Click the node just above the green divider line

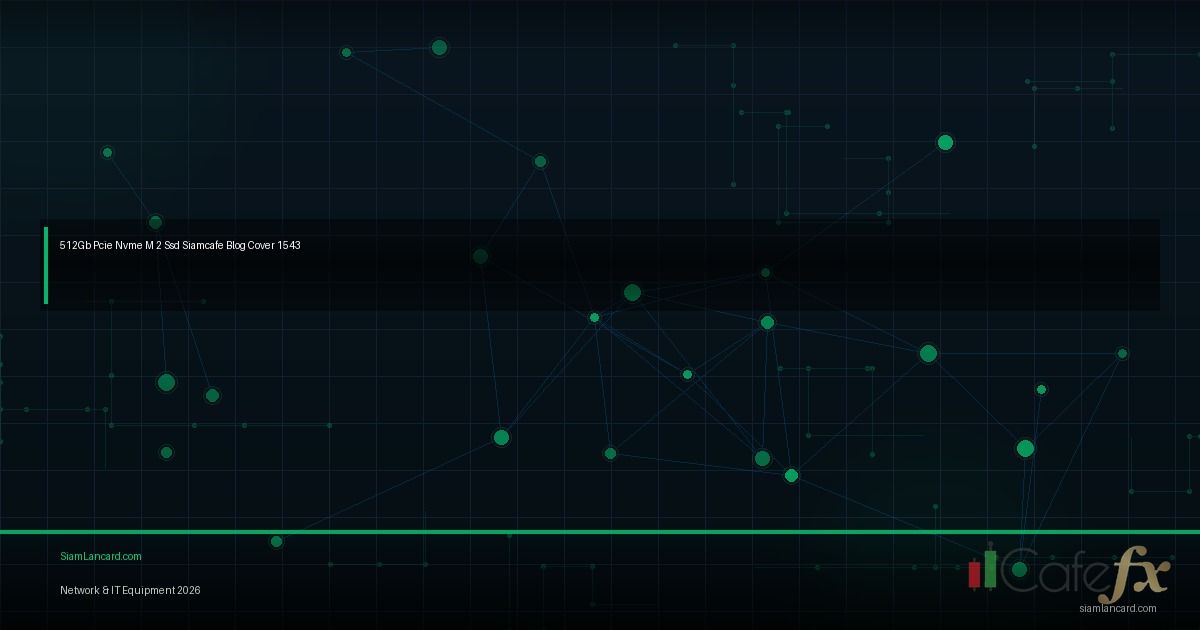point(276,541)
